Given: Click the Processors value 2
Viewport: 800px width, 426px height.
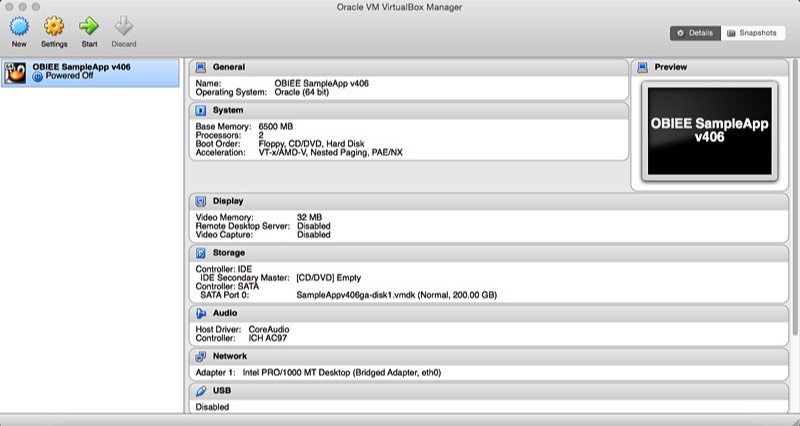Looking at the screenshot, I should pyautogui.click(x=261, y=135).
